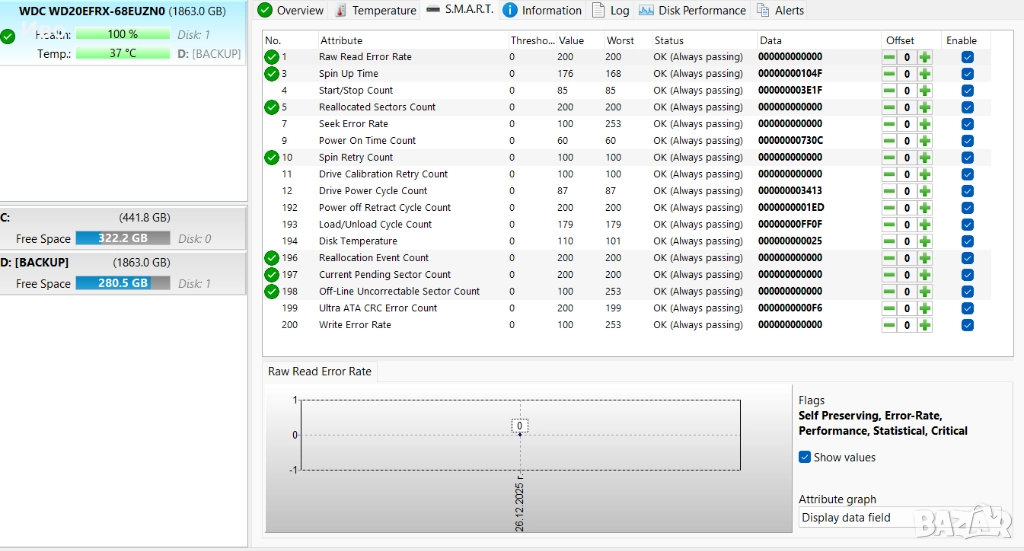Click minus offset icon for Write Error Rate

[889, 325]
